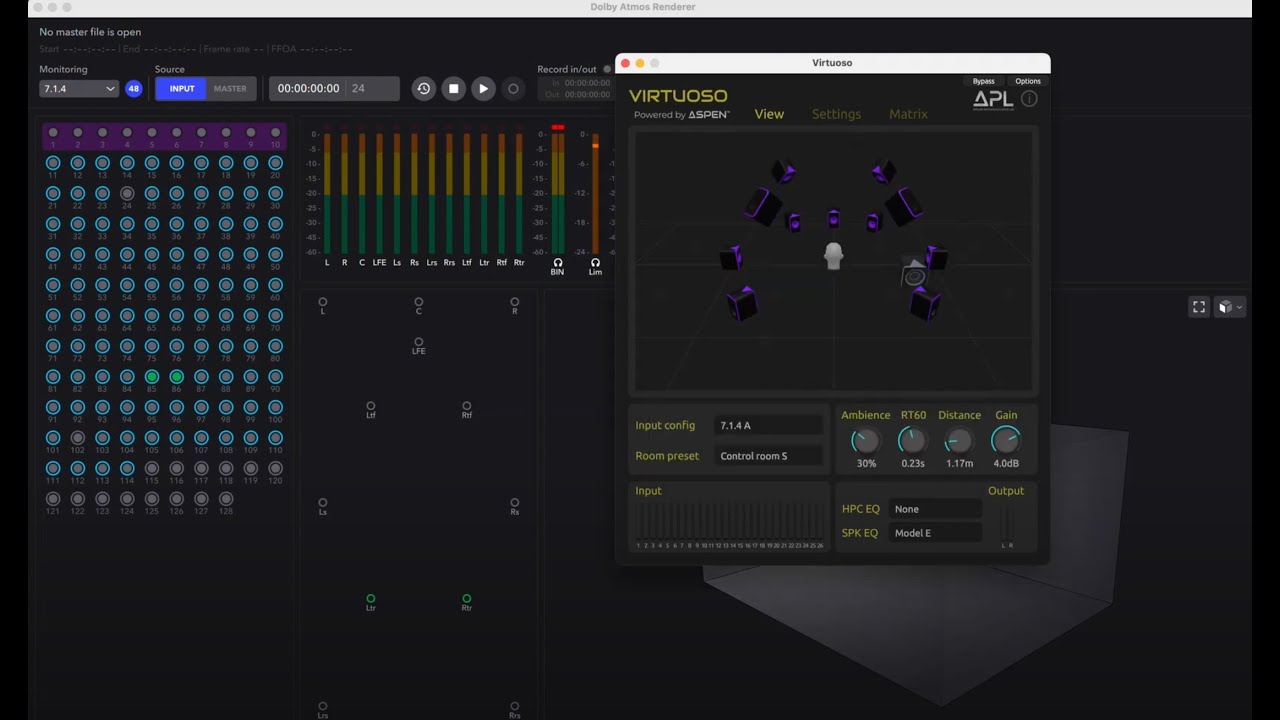1280x720 pixels.
Task: Adjust the RT60 knob
Action: (912, 440)
